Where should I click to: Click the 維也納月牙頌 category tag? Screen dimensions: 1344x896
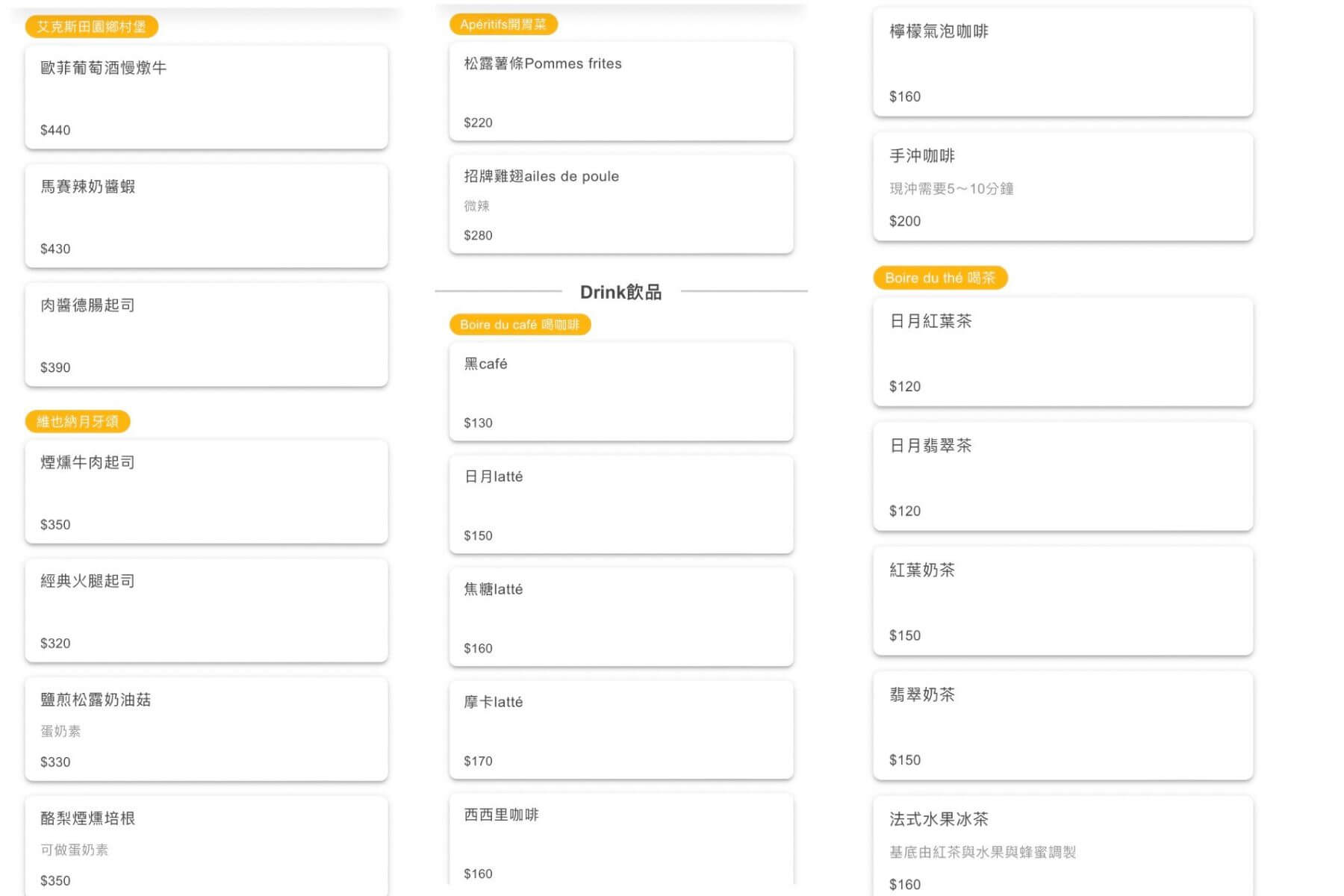[78, 421]
